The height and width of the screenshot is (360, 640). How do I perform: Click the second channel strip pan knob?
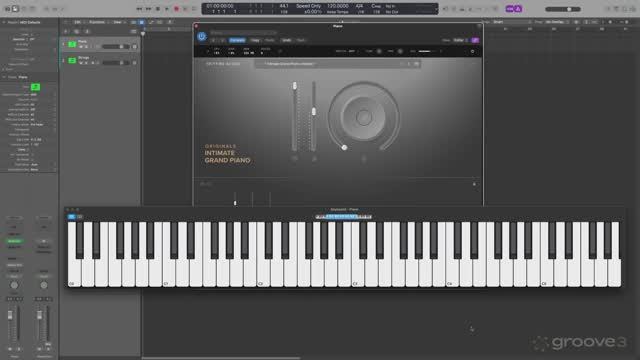[x=44, y=285]
